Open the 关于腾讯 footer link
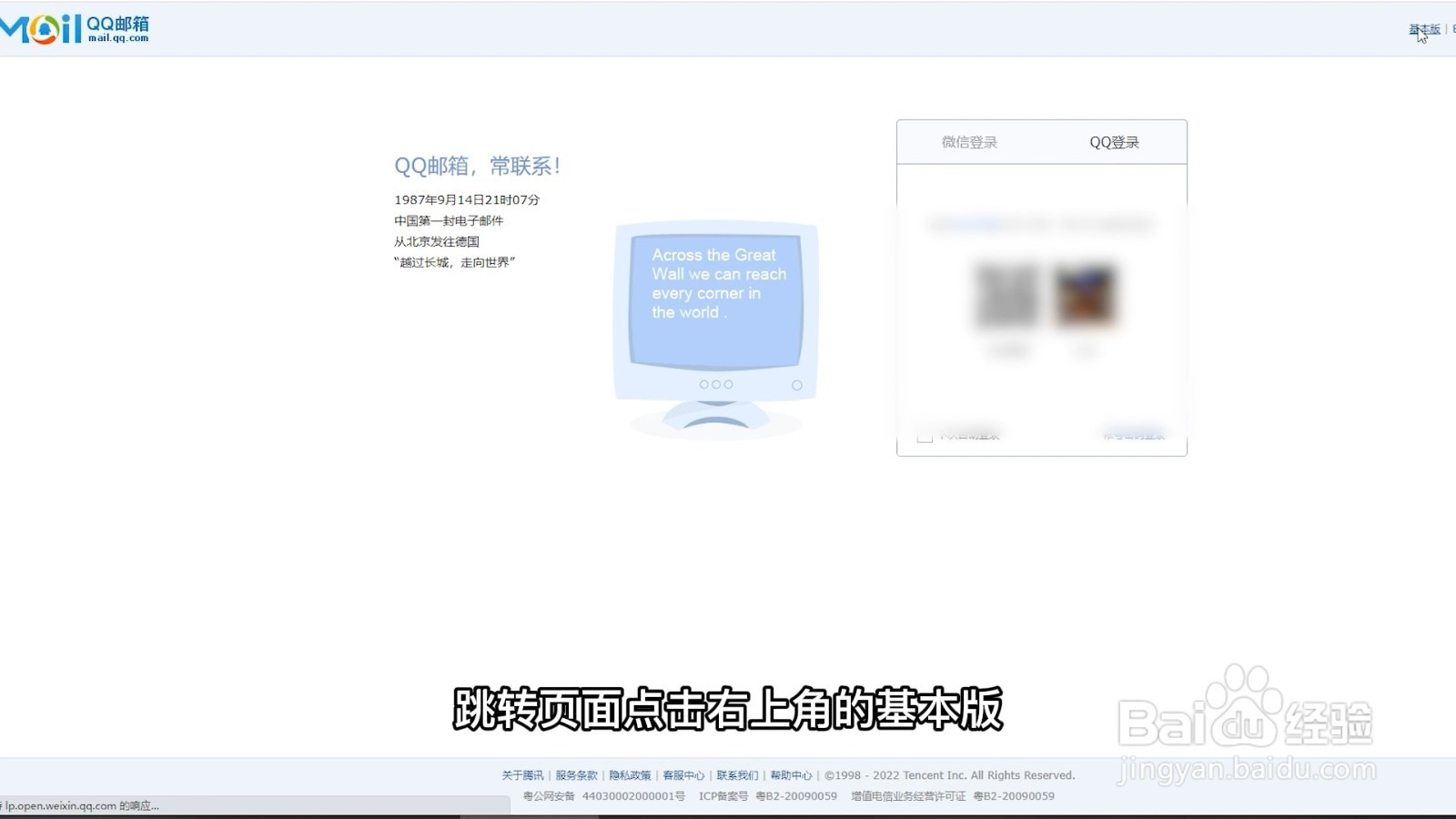The width and height of the screenshot is (1456, 819). (522, 775)
